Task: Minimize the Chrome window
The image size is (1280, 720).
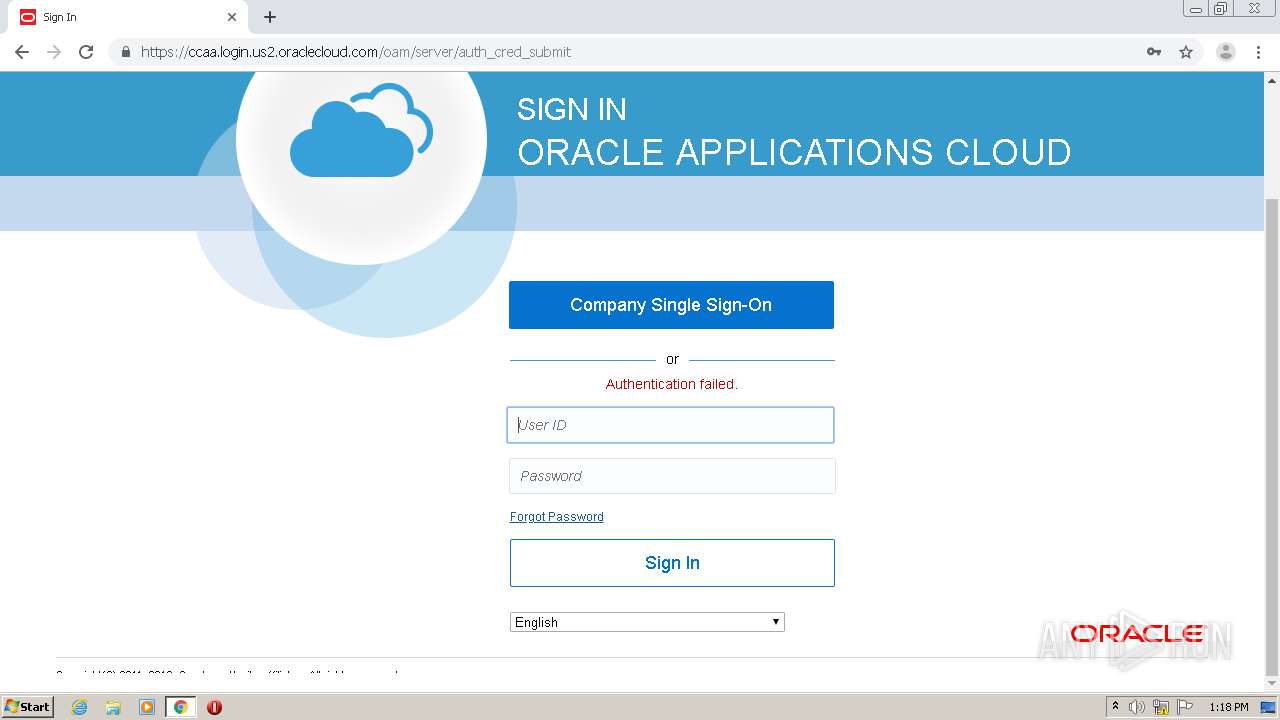Action: tap(1196, 9)
